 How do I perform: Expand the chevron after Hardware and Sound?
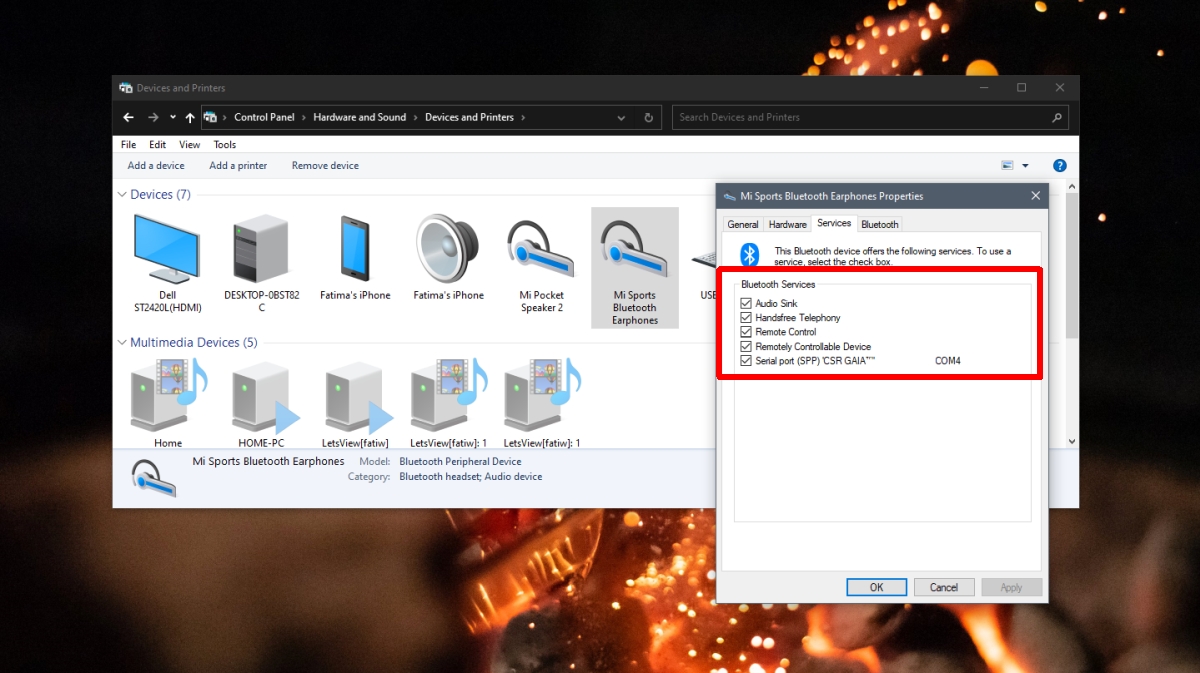pyautogui.click(x=415, y=117)
